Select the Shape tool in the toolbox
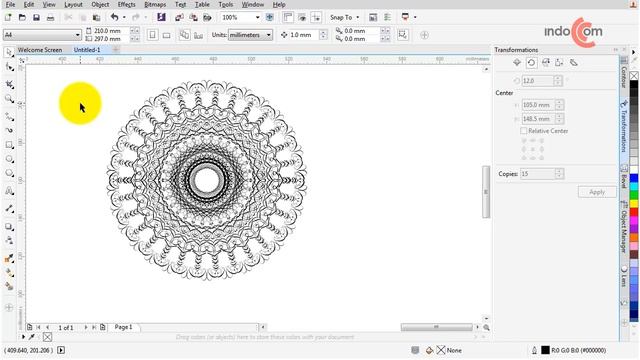Image resolution: width=640 pixels, height=360 pixels. pyautogui.click(x=9, y=67)
